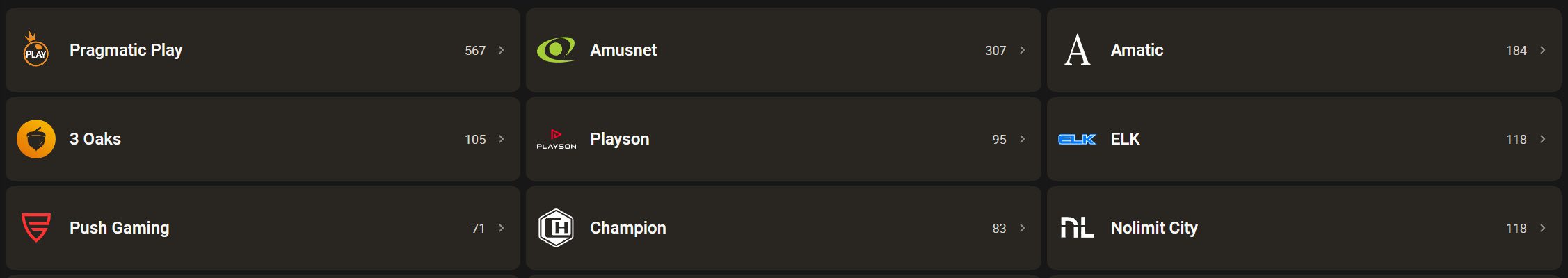The image size is (1568, 278).
Task: Click the Amatic letter A logo
Action: [1077, 50]
